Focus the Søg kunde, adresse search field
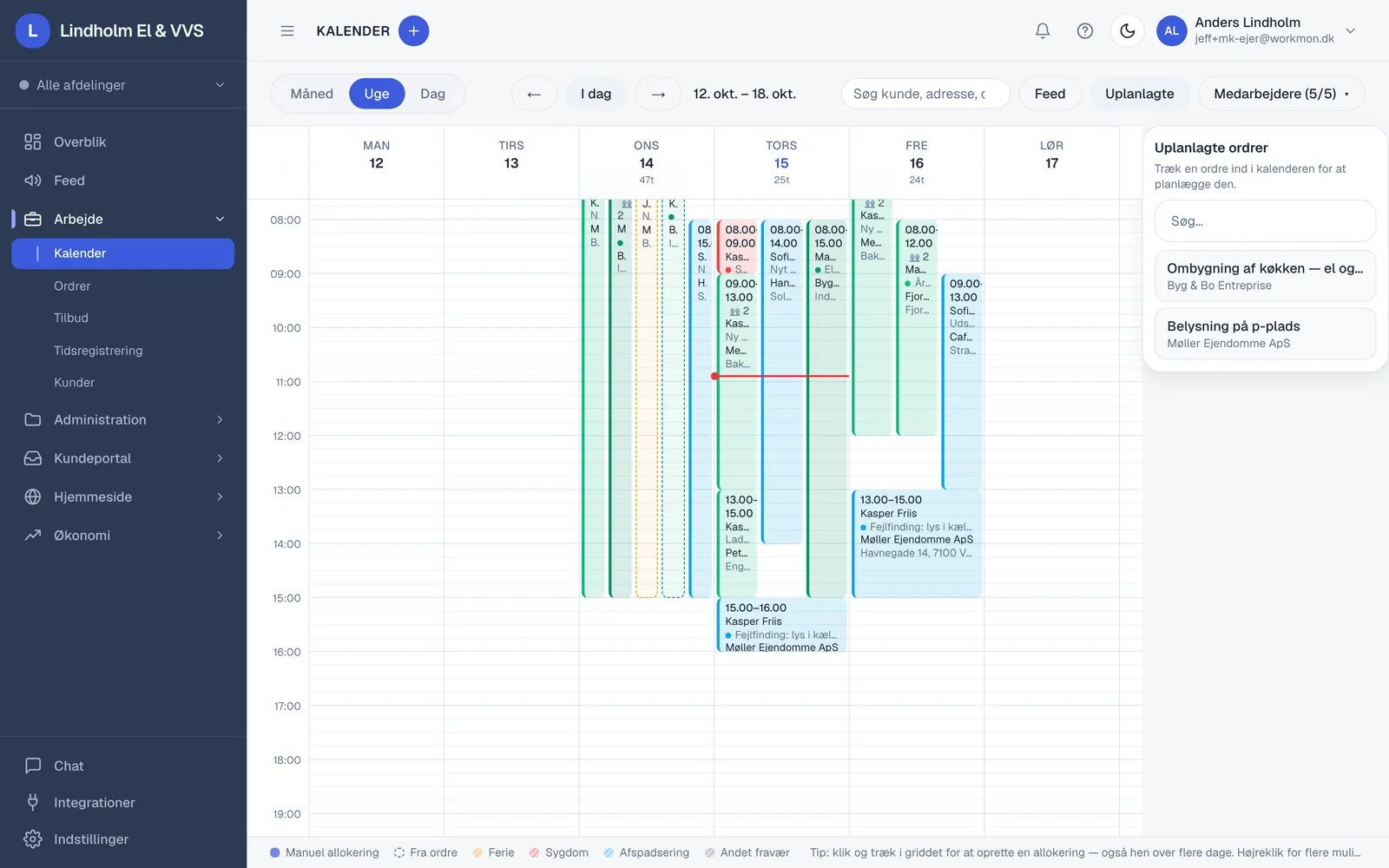This screenshot has height=868, width=1389. [925, 94]
